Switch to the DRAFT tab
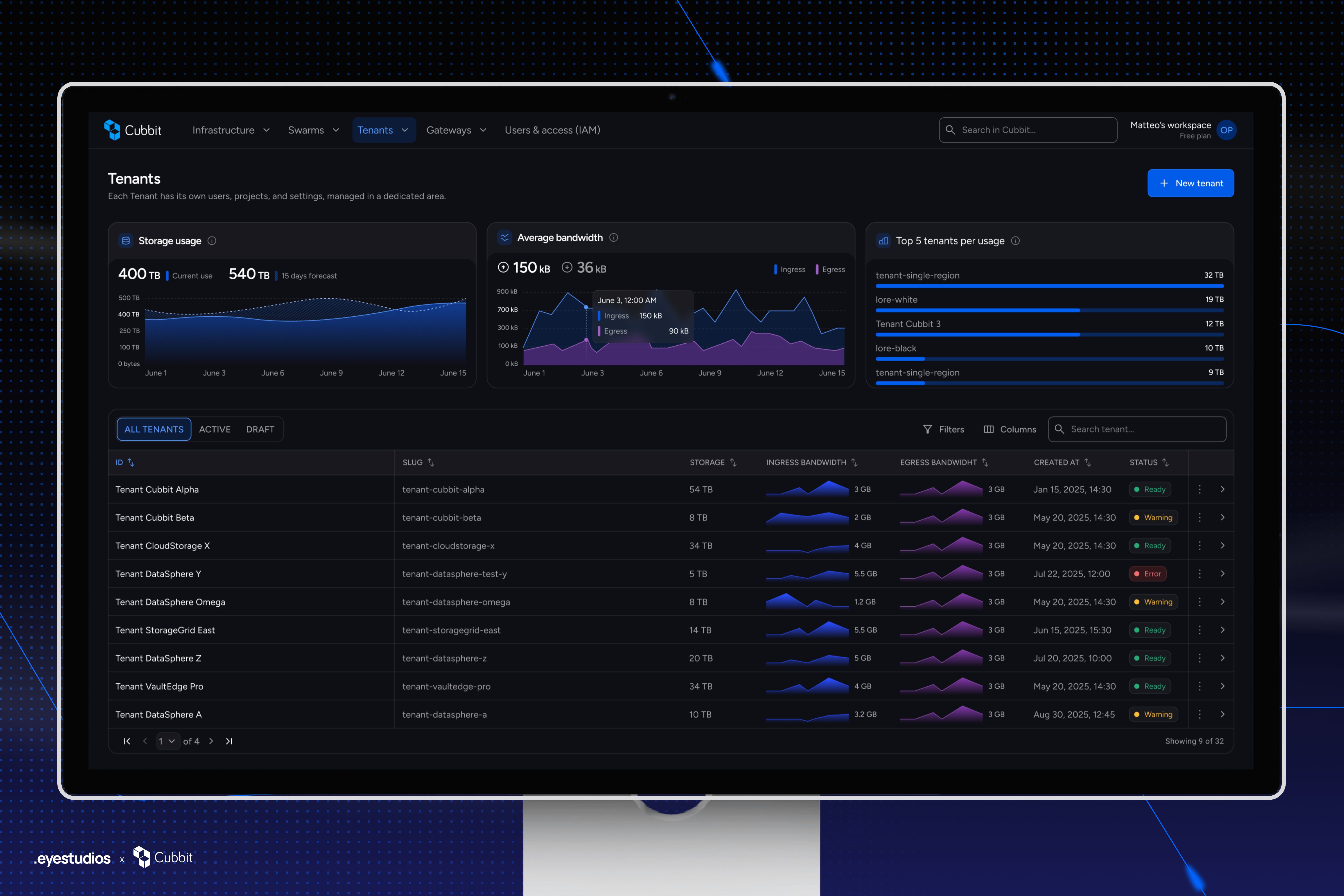This screenshot has width=1344, height=896. tap(260, 429)
